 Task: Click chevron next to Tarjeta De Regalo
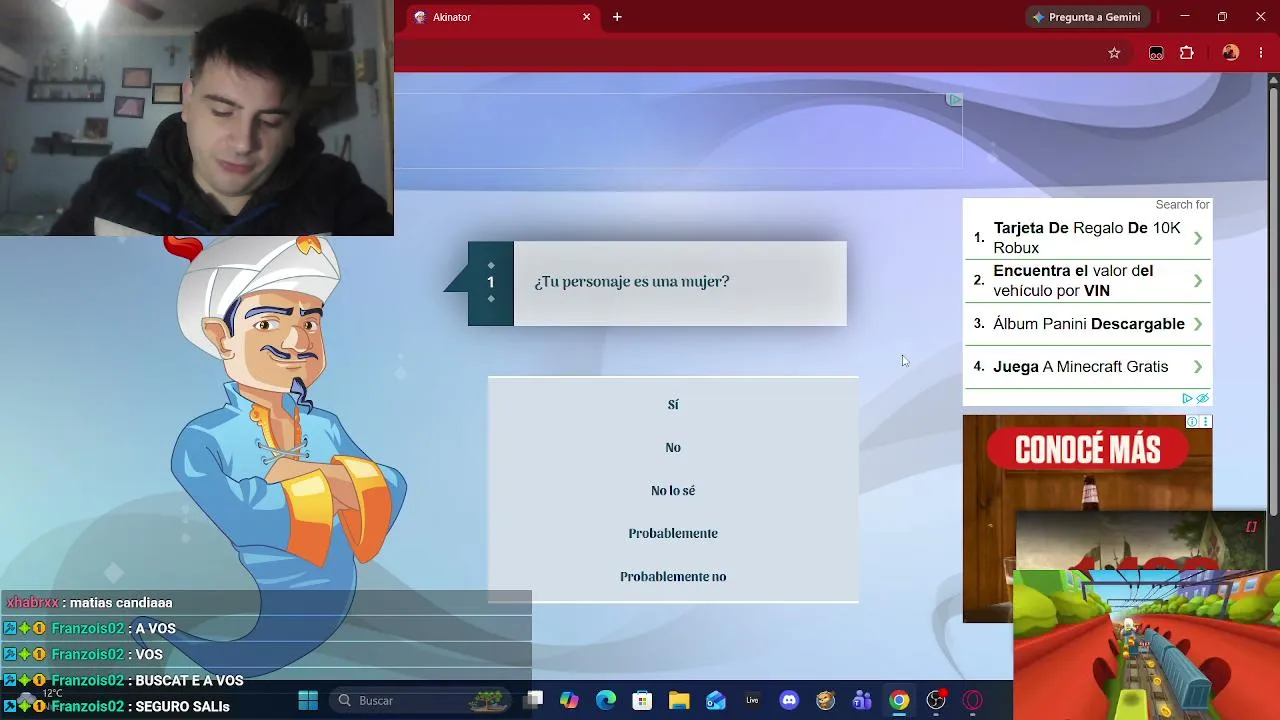pos(1198,238)
